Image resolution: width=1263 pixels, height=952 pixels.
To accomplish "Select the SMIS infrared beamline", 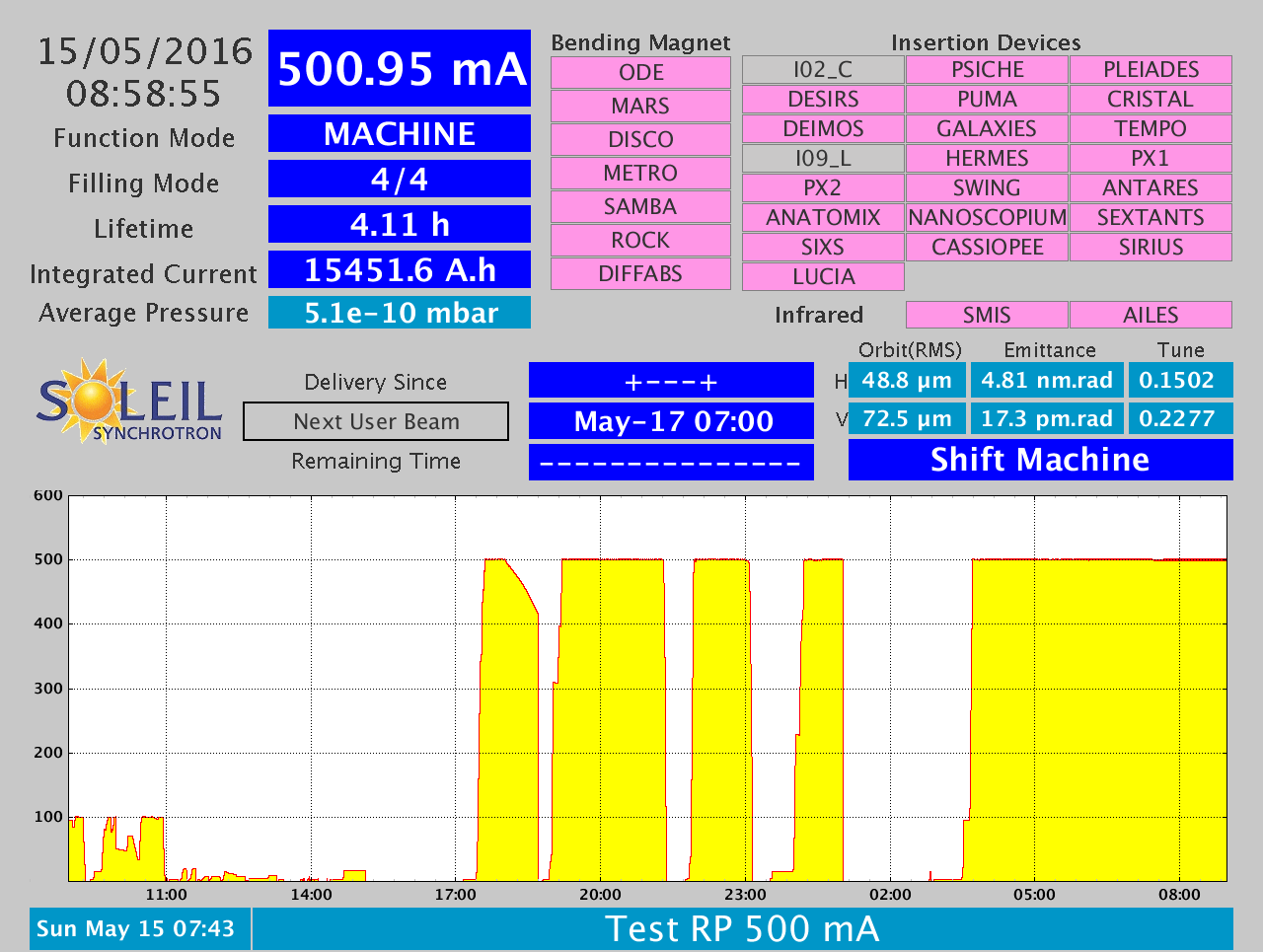I will 987,315.
